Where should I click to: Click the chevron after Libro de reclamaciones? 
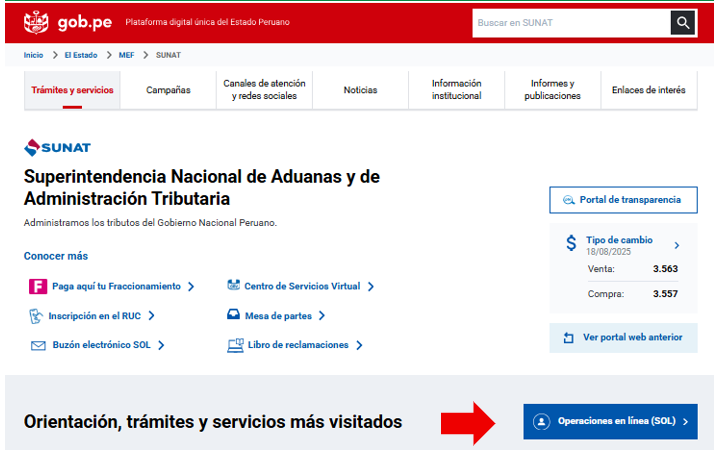coord(360,345)
